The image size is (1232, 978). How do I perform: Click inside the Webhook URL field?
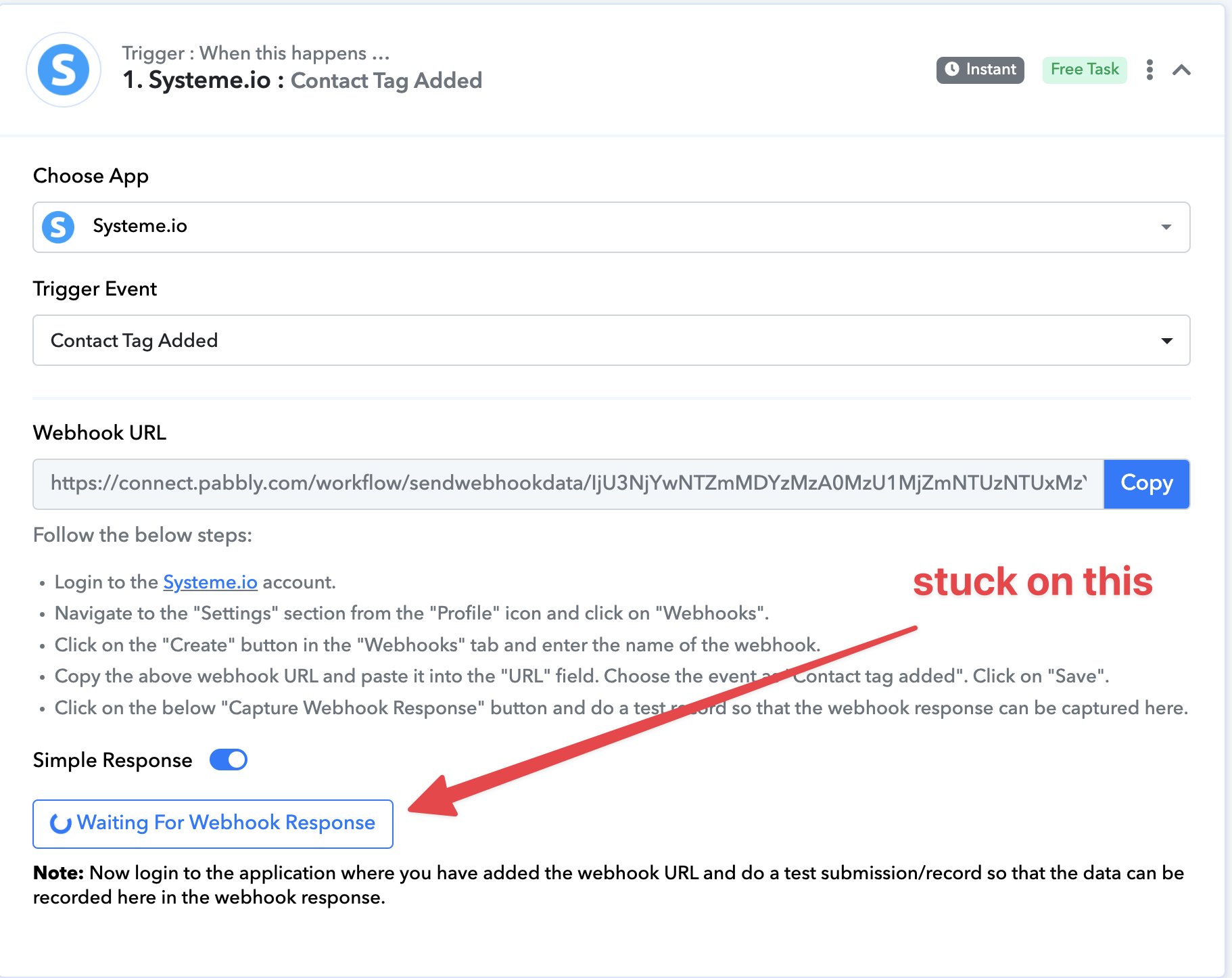click(x=569, y=484)
